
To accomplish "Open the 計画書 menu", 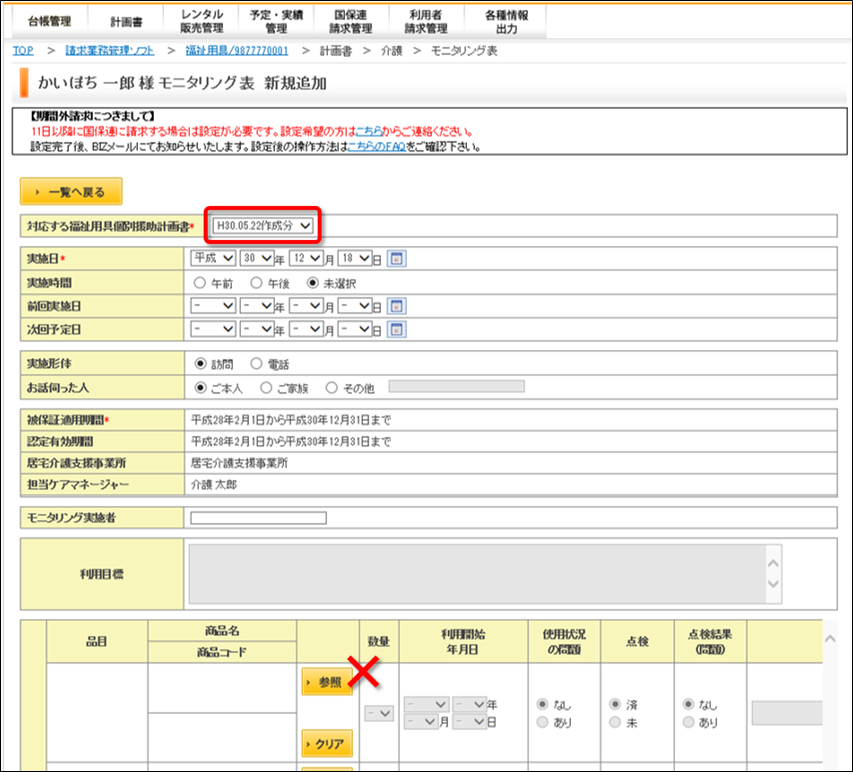I will pyautogui.click(x=126, y=21).
